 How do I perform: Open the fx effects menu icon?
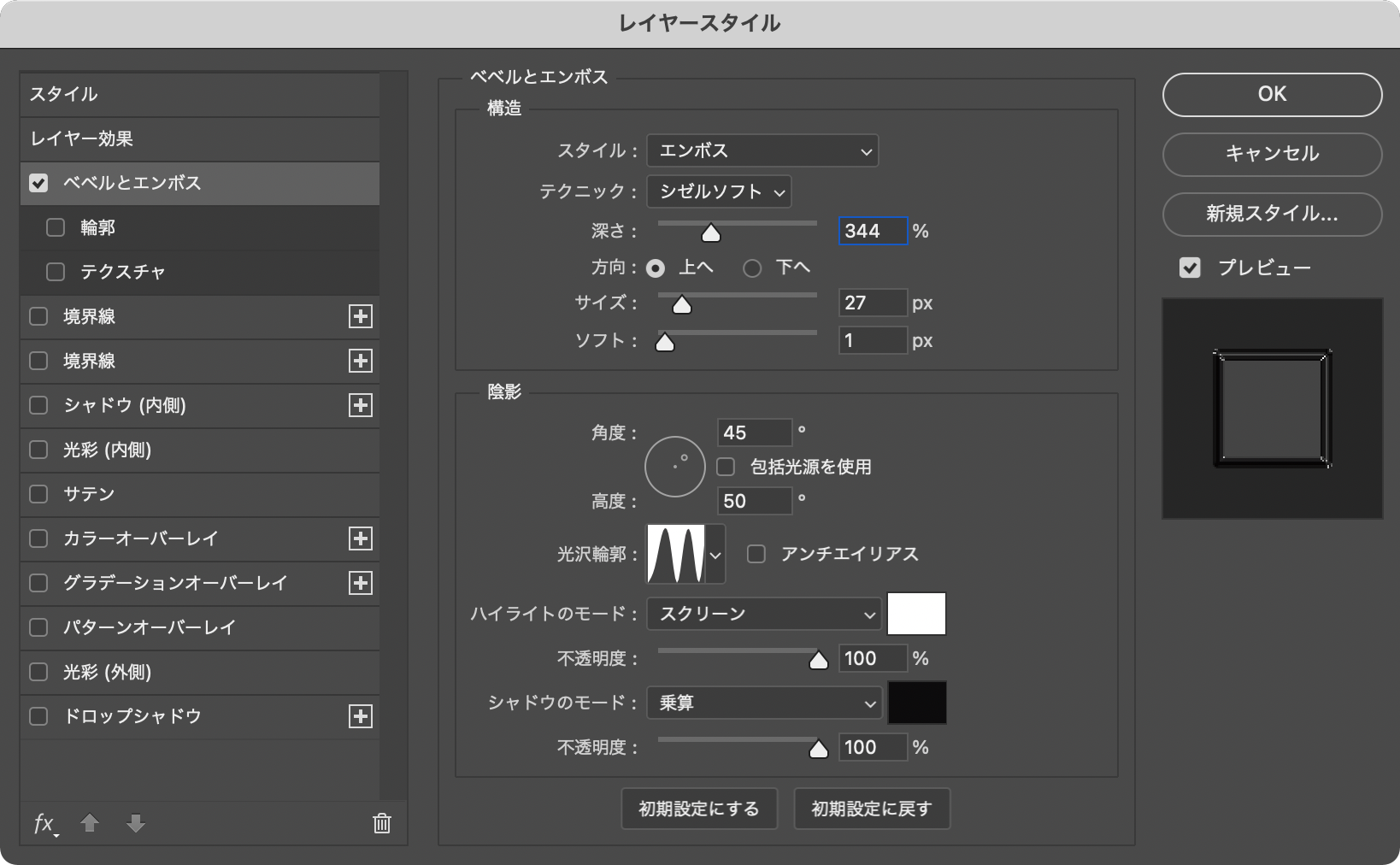tap(44, 823)
